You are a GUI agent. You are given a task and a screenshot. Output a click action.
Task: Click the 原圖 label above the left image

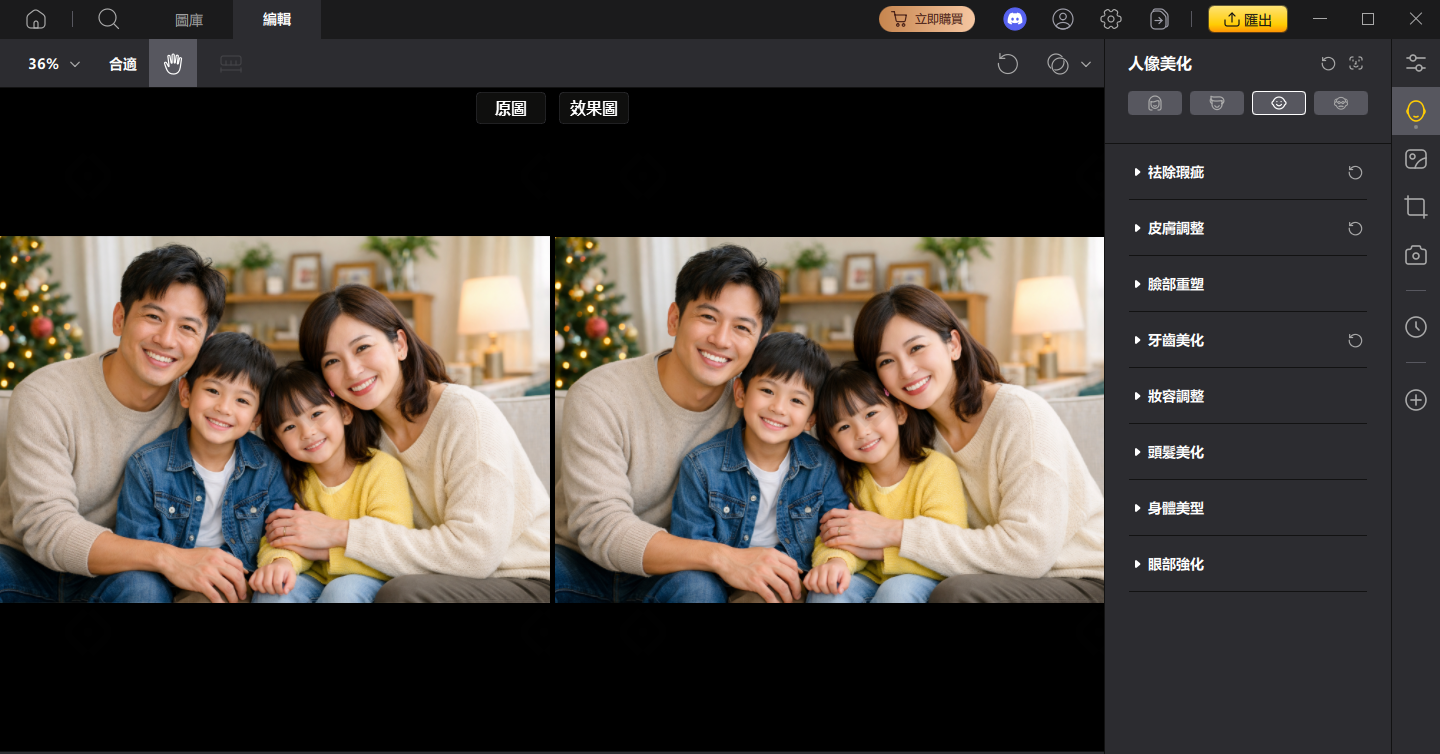pyautogui.click(x=511, y=108)
